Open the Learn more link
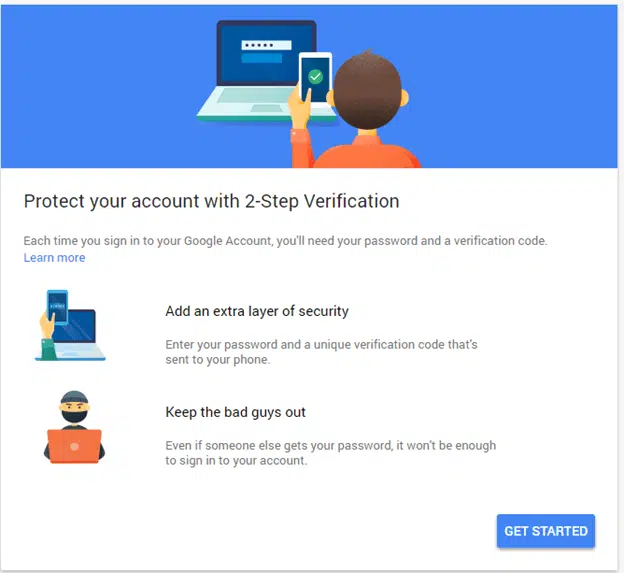Image resolution: width=624 pixels, height=573 pixels. click(x=54, y=257)
